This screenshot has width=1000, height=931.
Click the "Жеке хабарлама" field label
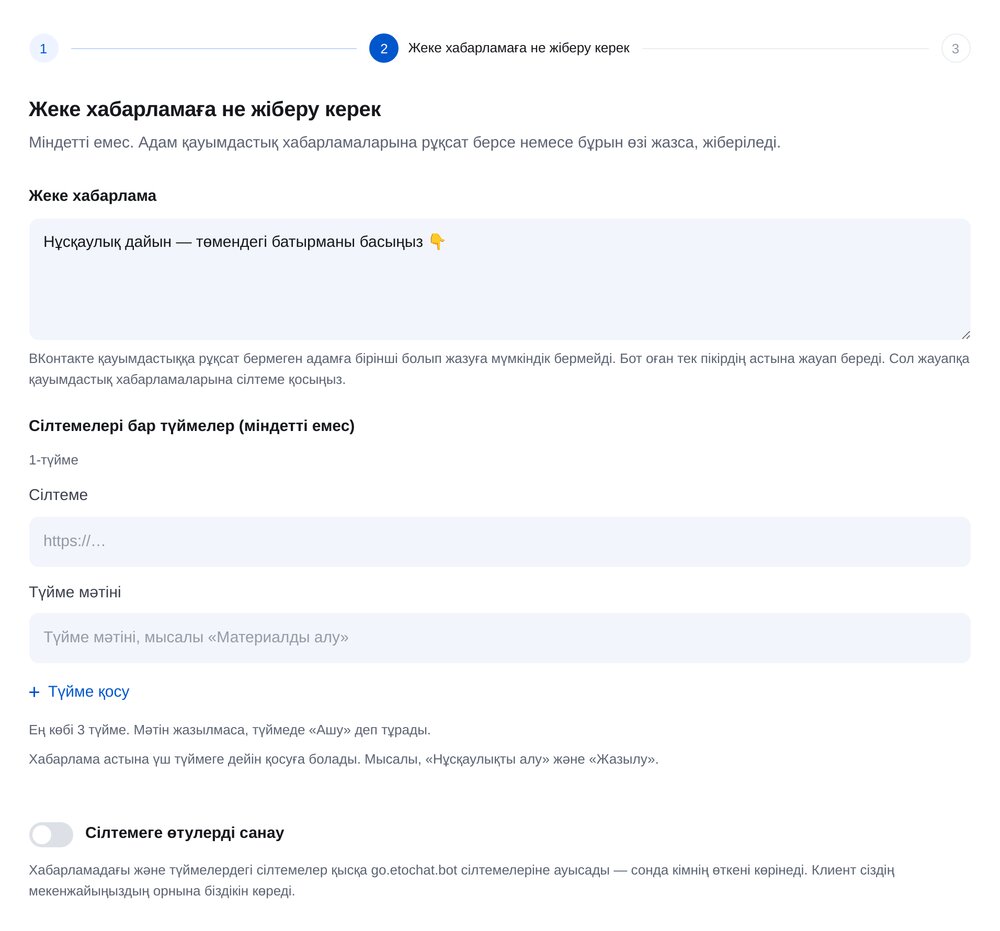tap(92, 196)
